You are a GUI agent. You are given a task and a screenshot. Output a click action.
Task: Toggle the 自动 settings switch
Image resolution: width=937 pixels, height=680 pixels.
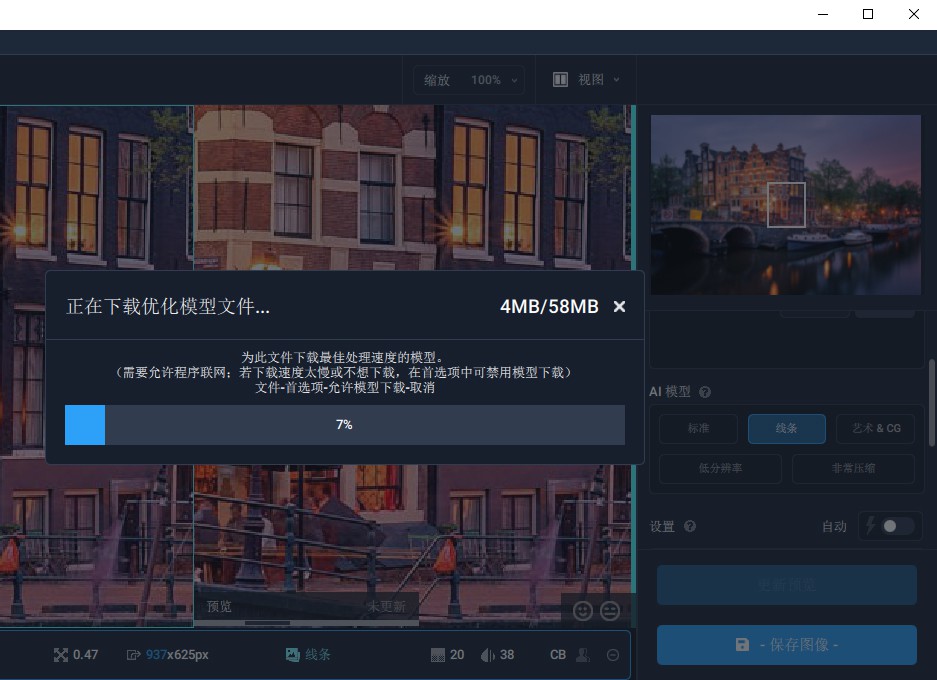tap(898, 526)
